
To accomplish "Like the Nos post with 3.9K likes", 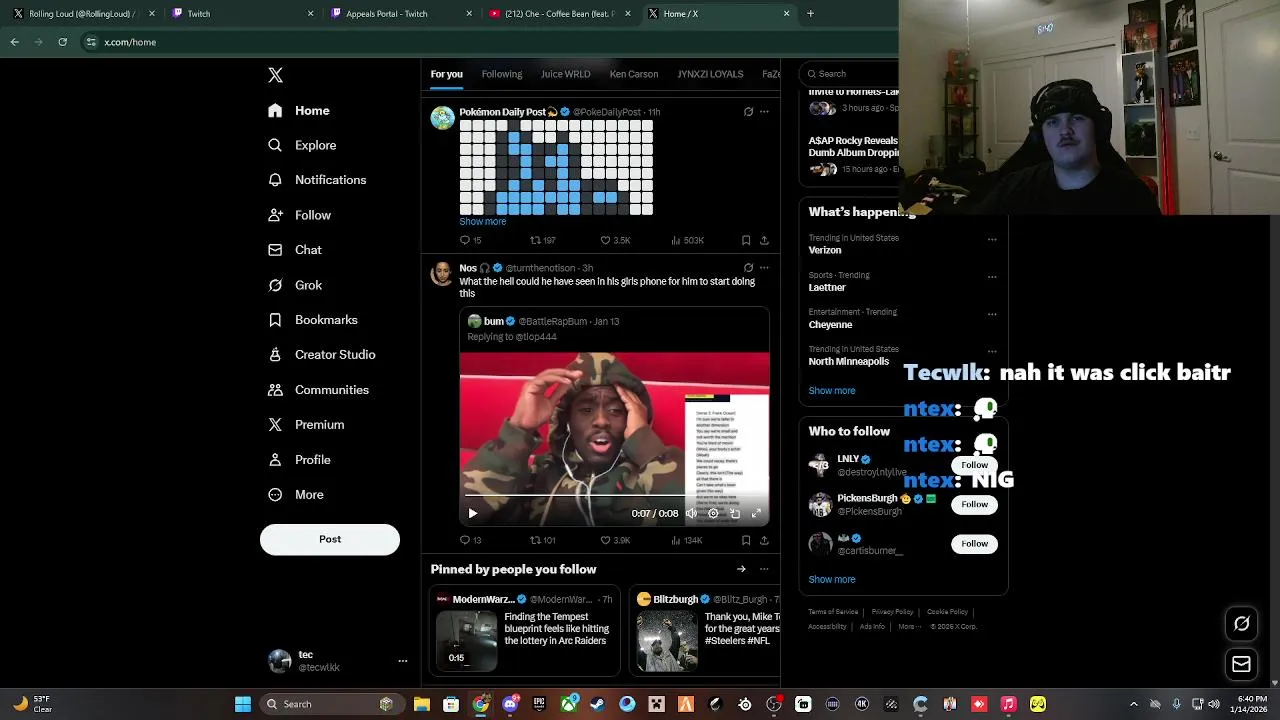I will tap(615, 540).
